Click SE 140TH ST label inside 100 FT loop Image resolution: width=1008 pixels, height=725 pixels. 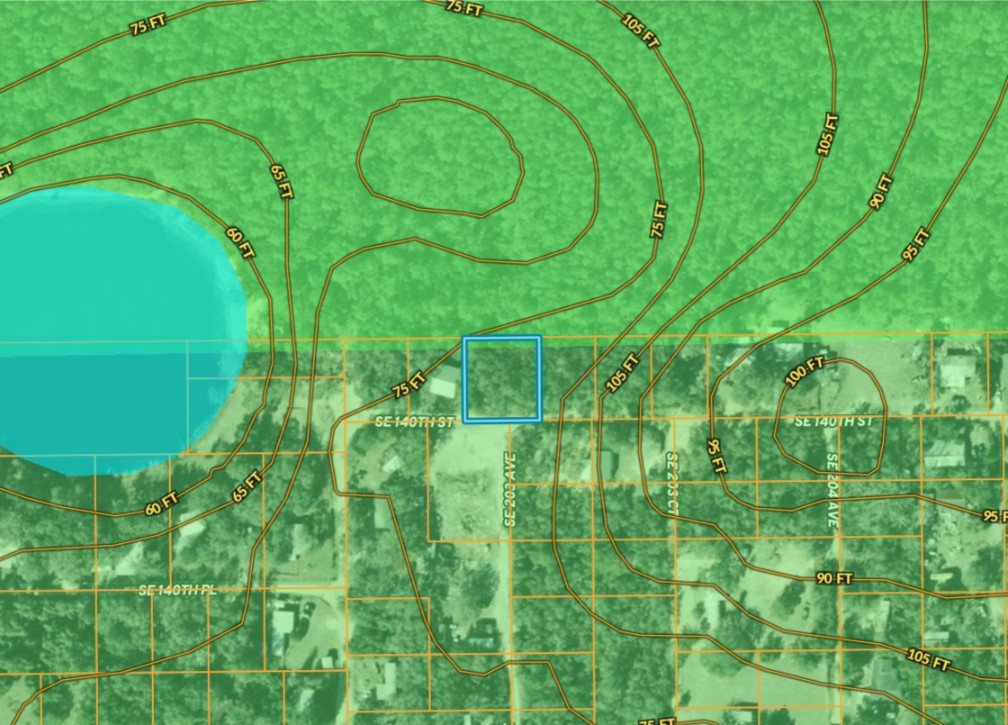click(833, 422)
